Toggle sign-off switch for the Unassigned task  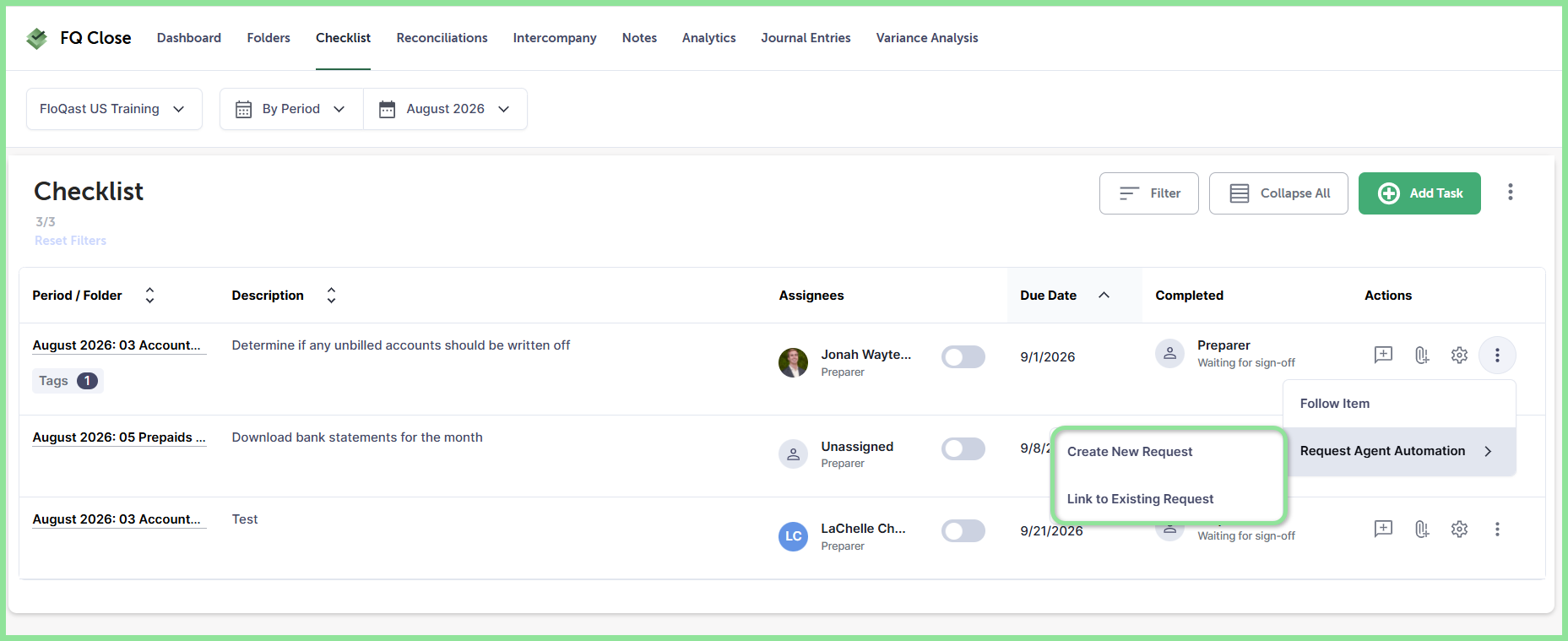pos(963,448)
